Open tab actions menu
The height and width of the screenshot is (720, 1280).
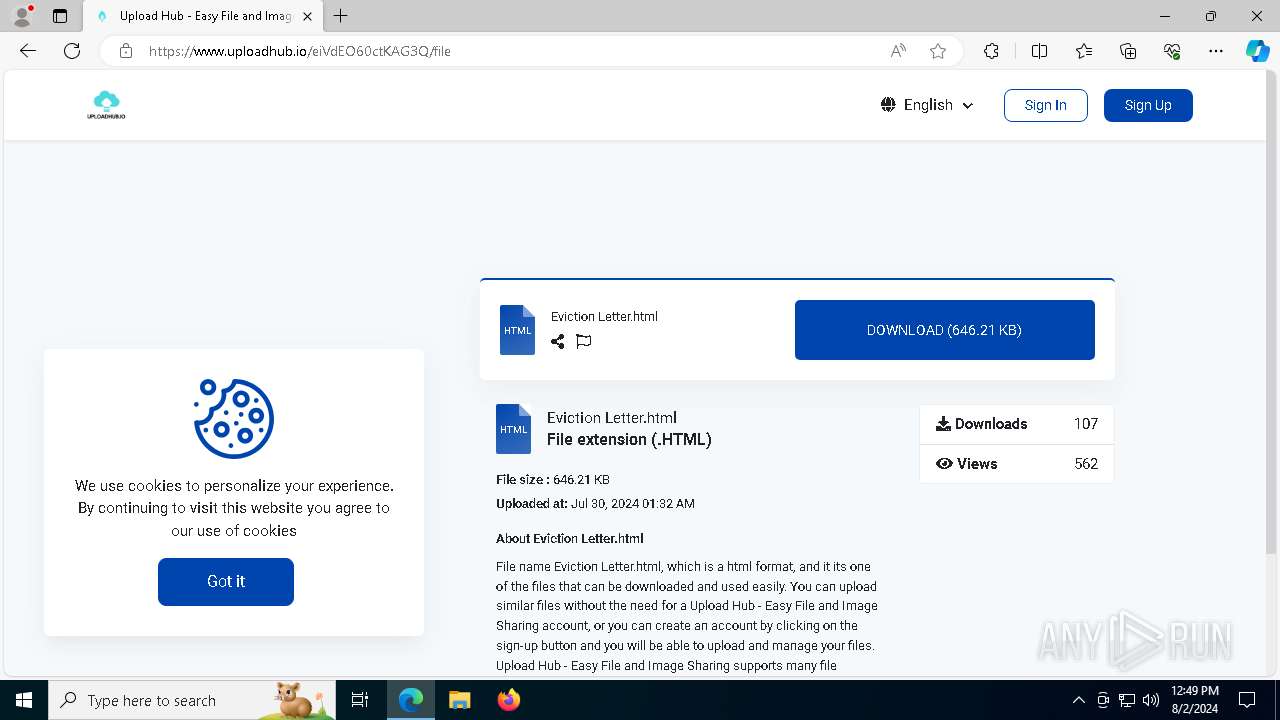pyautogui.click(x=60, y=16)
